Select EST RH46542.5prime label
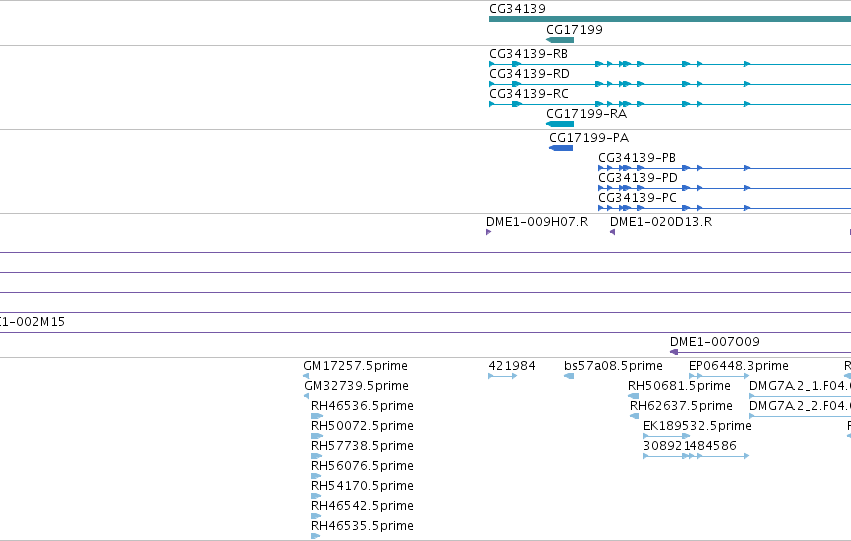 [362, 506]
